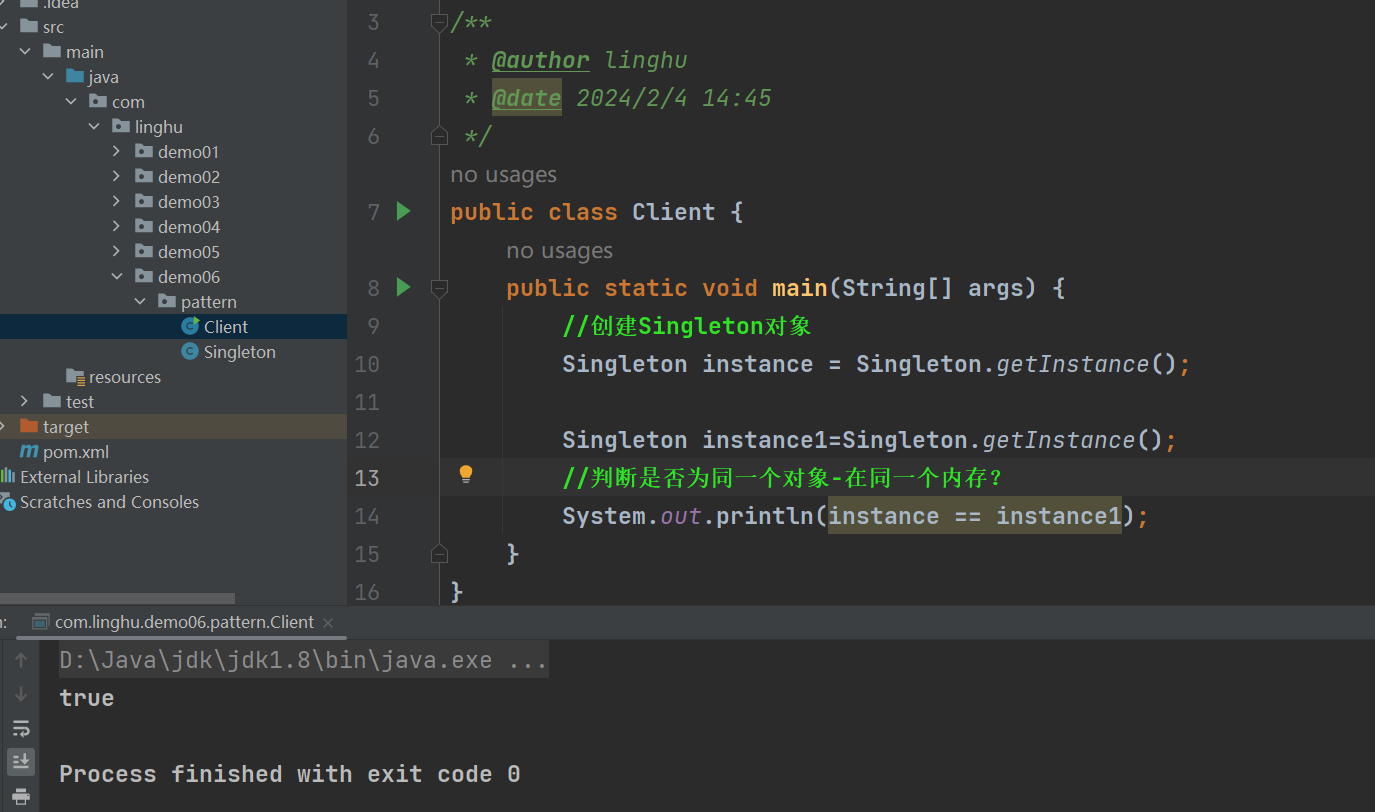Image resolution: width=1375 pixels, height=812 pixels.
Task: Close the com.linghu.demo06.pattern.Client run tab
Action: (x=330, y=622)
